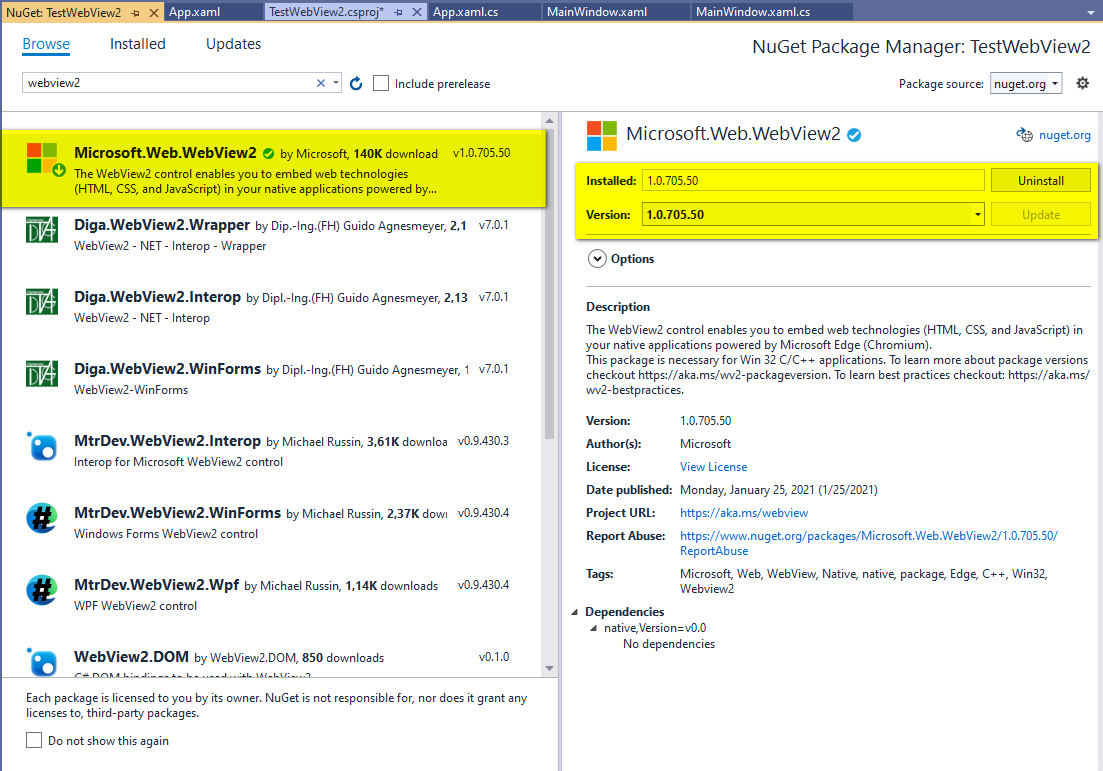Click the Uninstall button
Viewport: 1103px width, 771px height.
click(x=1040, y=181)
